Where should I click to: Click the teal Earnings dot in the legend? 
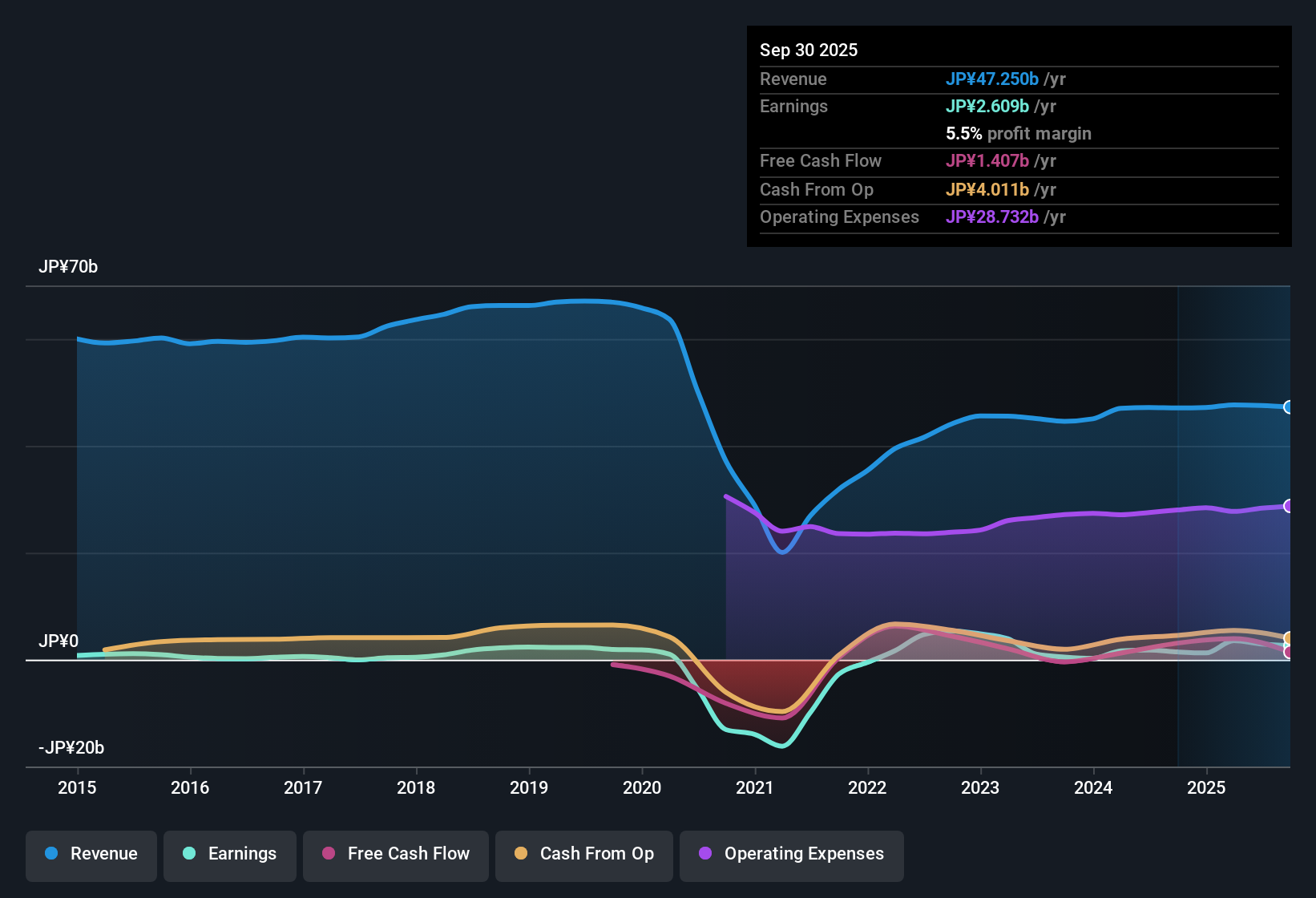(189, 854)
